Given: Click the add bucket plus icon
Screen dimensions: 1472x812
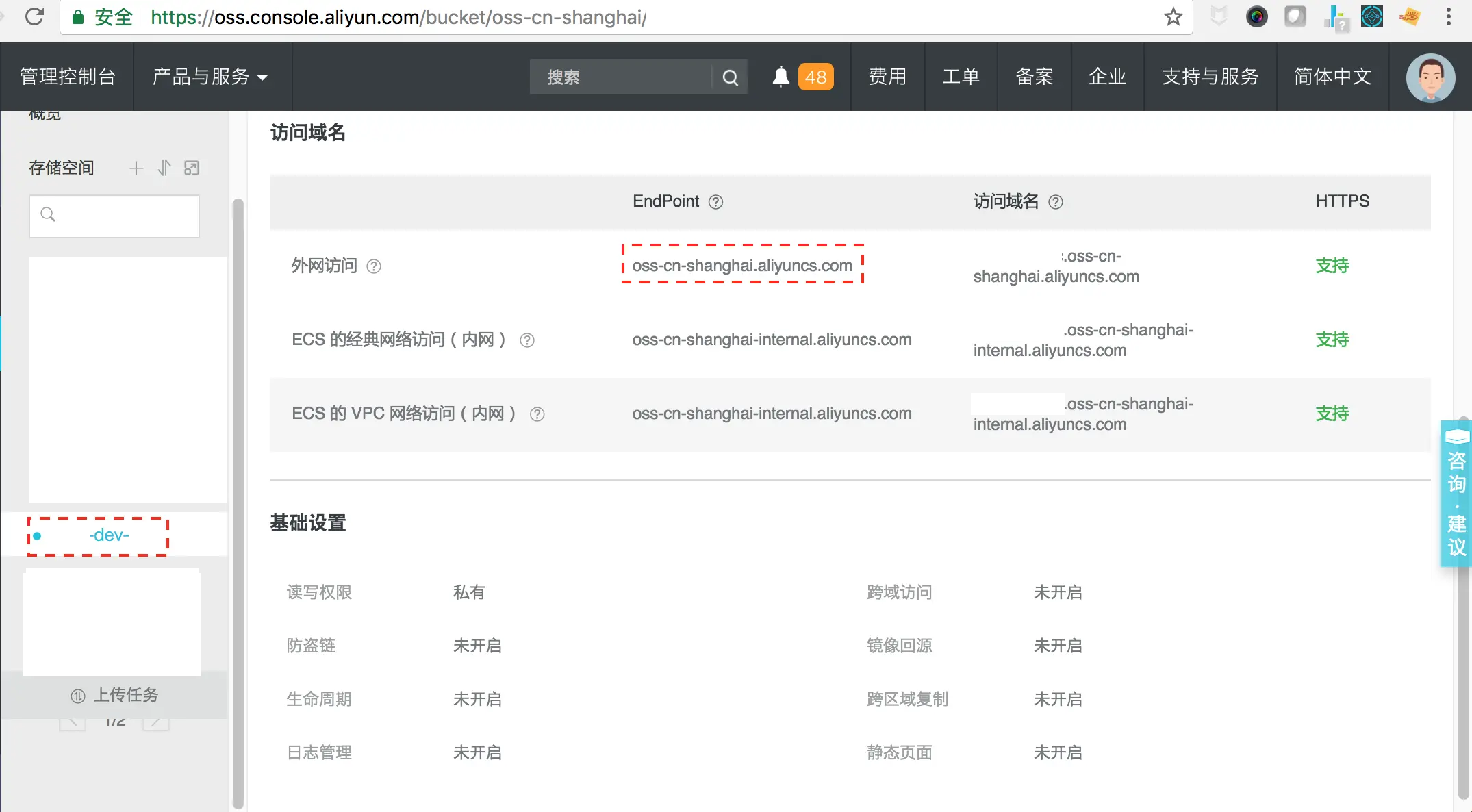Looking at the screenshot, I should [x=136, y=168].
